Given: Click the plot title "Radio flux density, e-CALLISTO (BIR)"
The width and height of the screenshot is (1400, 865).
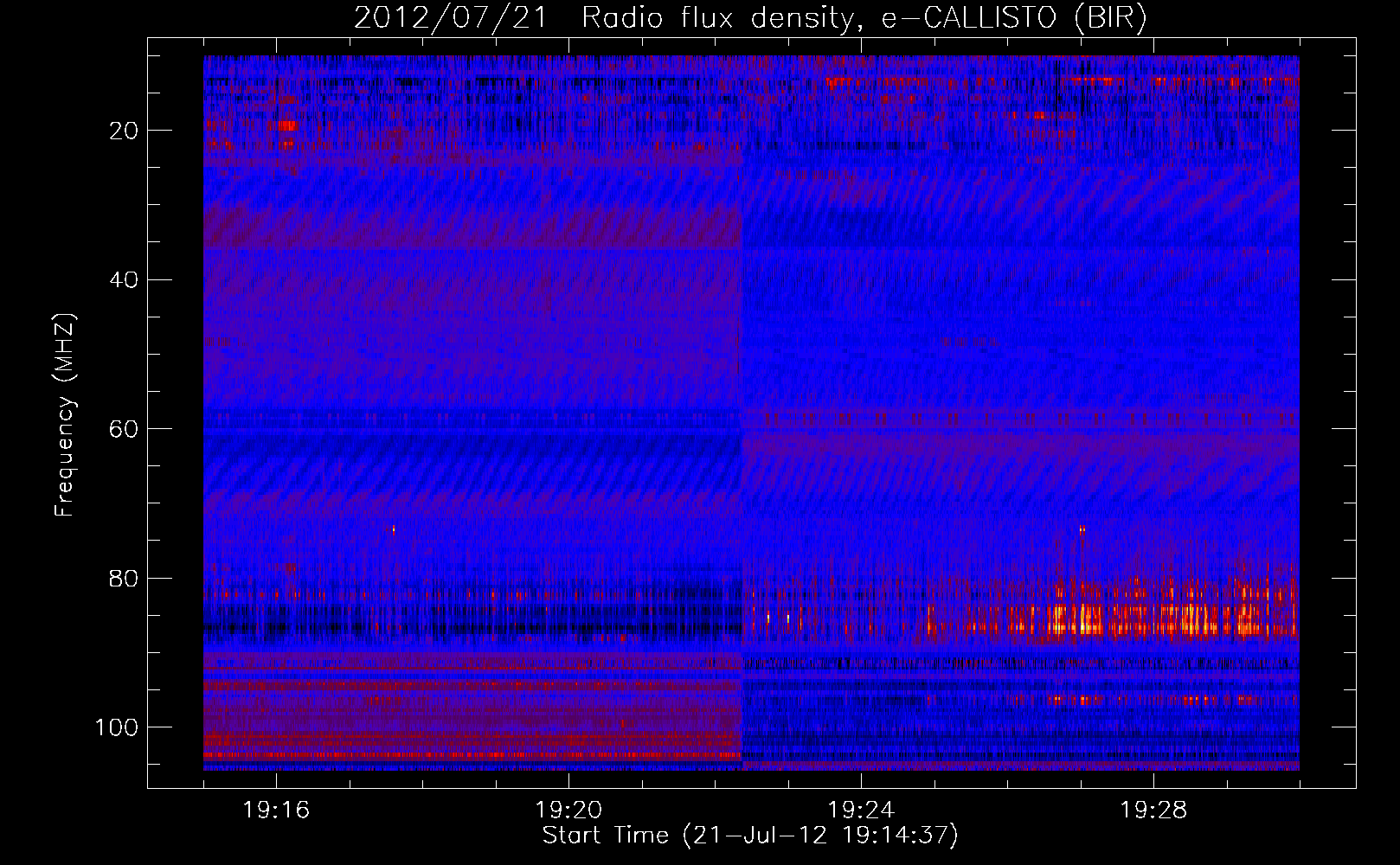Looking at the screenshot, I should pos(864,18).
